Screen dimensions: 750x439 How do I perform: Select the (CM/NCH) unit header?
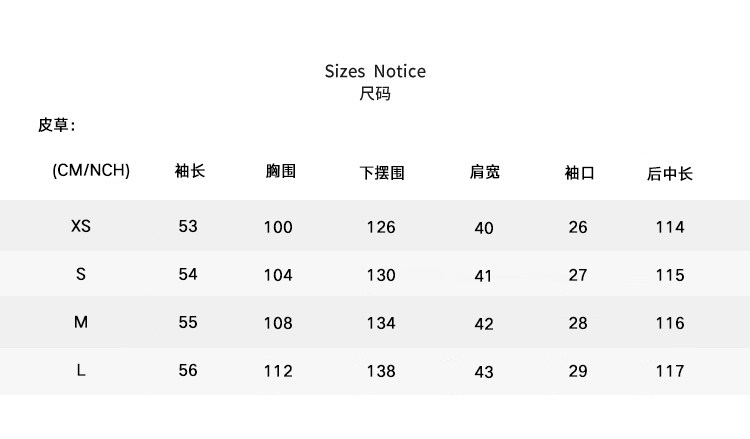(x=91, y=170)
